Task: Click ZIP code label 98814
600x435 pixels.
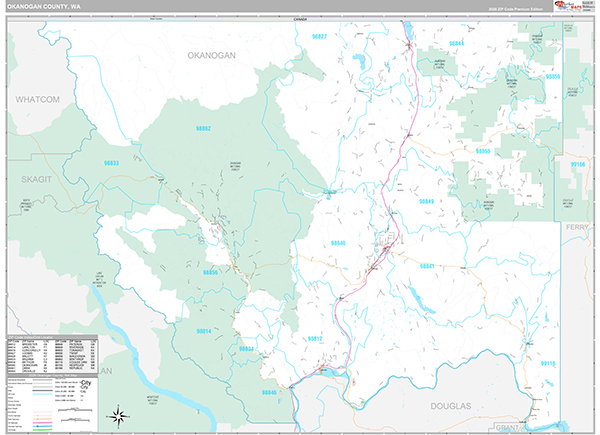Action: click(204, 331)
